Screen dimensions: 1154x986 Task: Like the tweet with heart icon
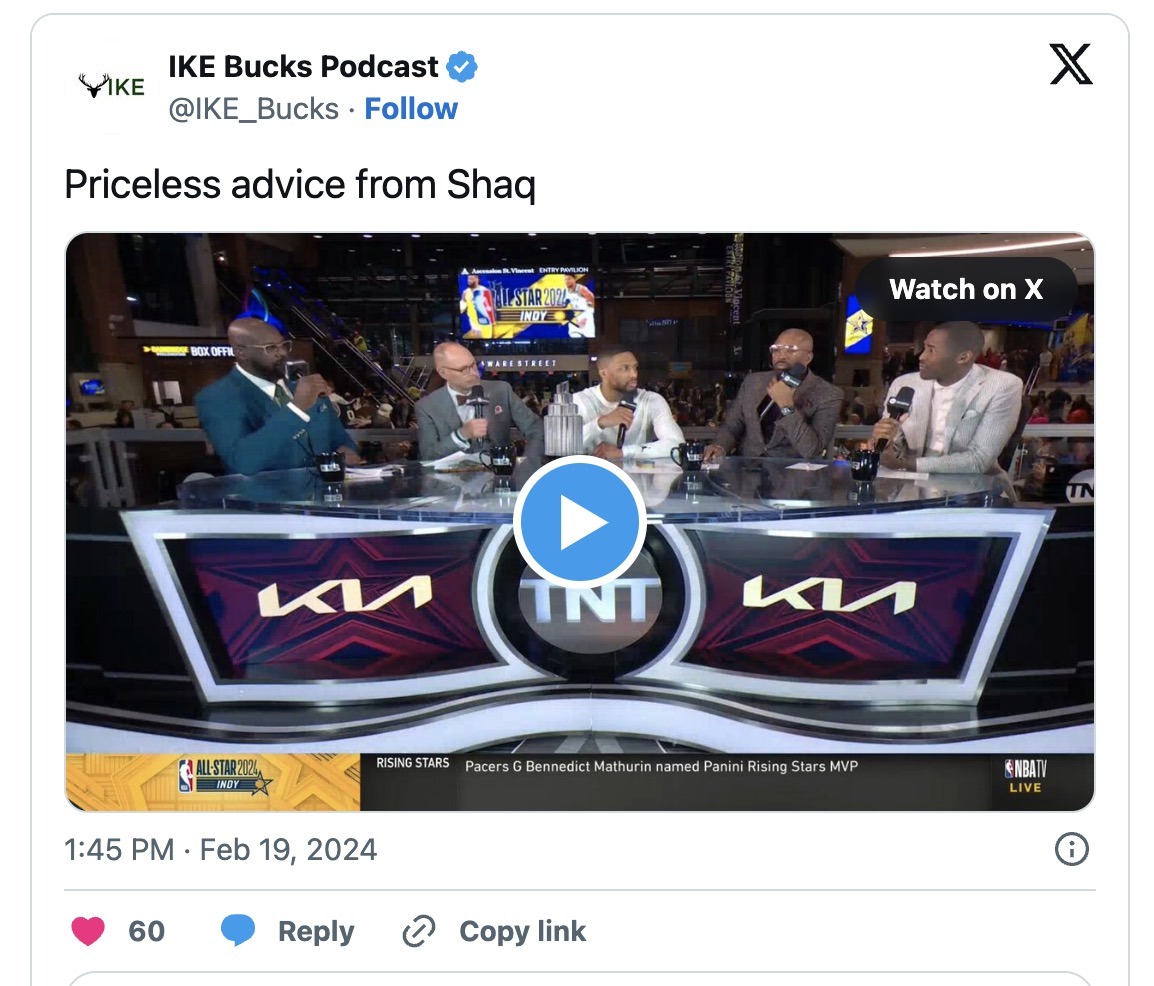point(88,931)
